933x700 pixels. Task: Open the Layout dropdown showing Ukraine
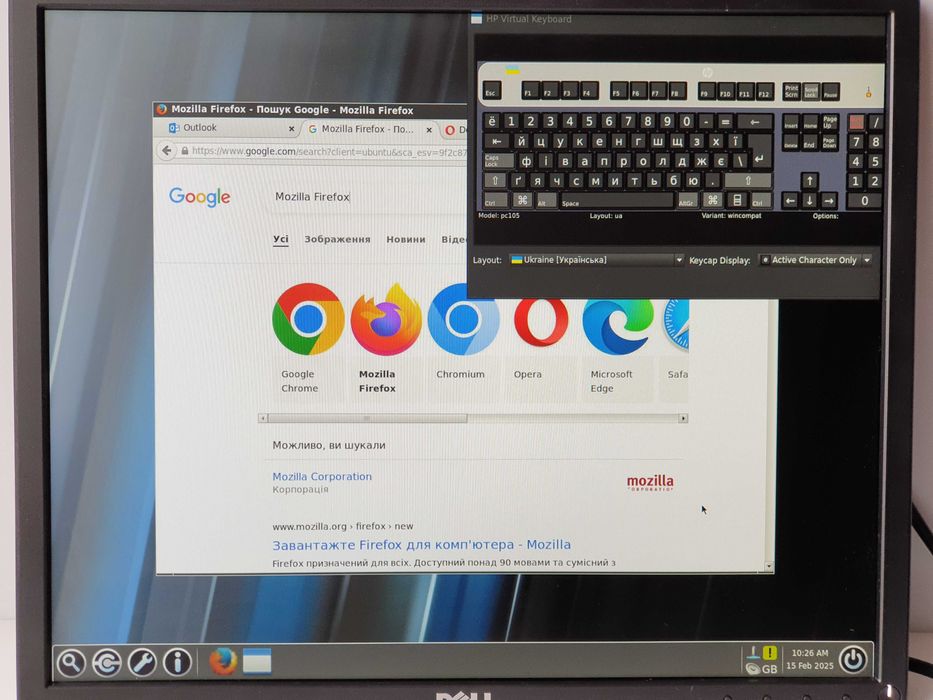[x=596, y=260]
